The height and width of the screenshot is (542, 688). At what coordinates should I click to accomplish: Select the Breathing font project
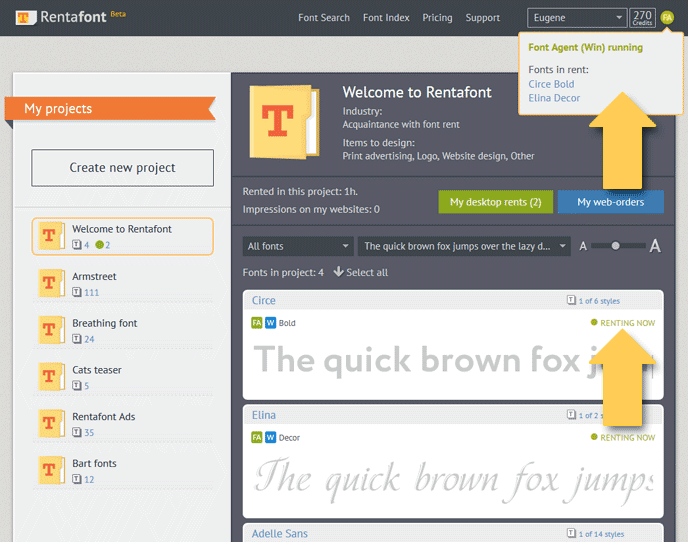click(x=122, y=330)
